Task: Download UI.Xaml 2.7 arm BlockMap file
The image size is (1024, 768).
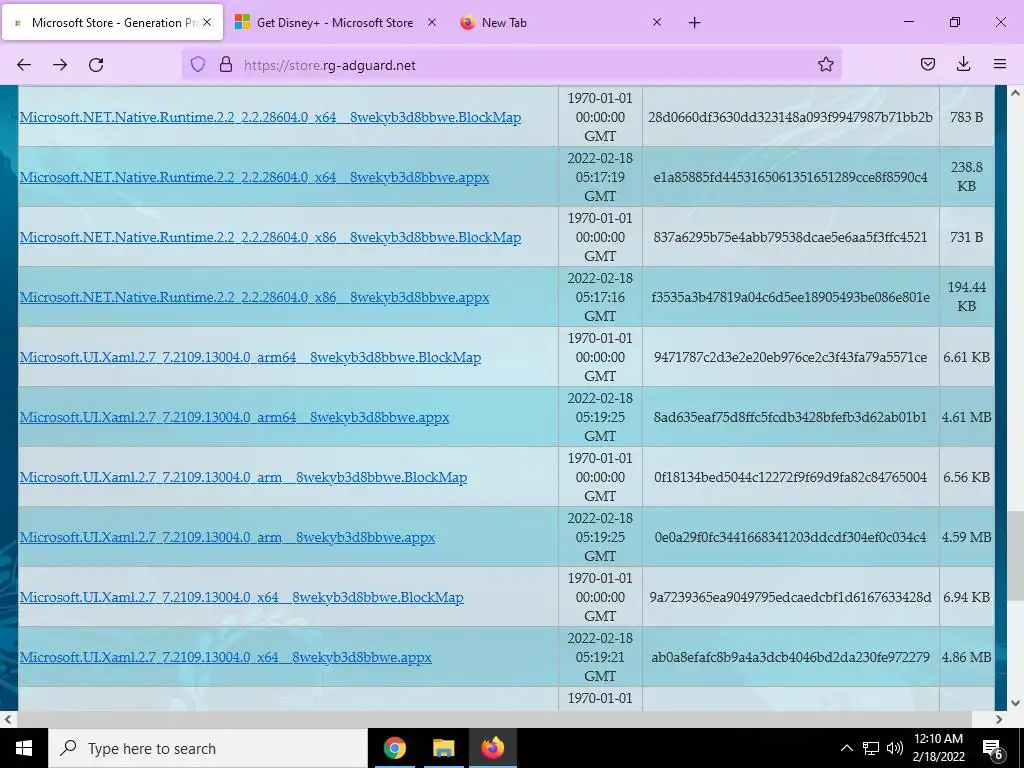Action: click(244, 477)
